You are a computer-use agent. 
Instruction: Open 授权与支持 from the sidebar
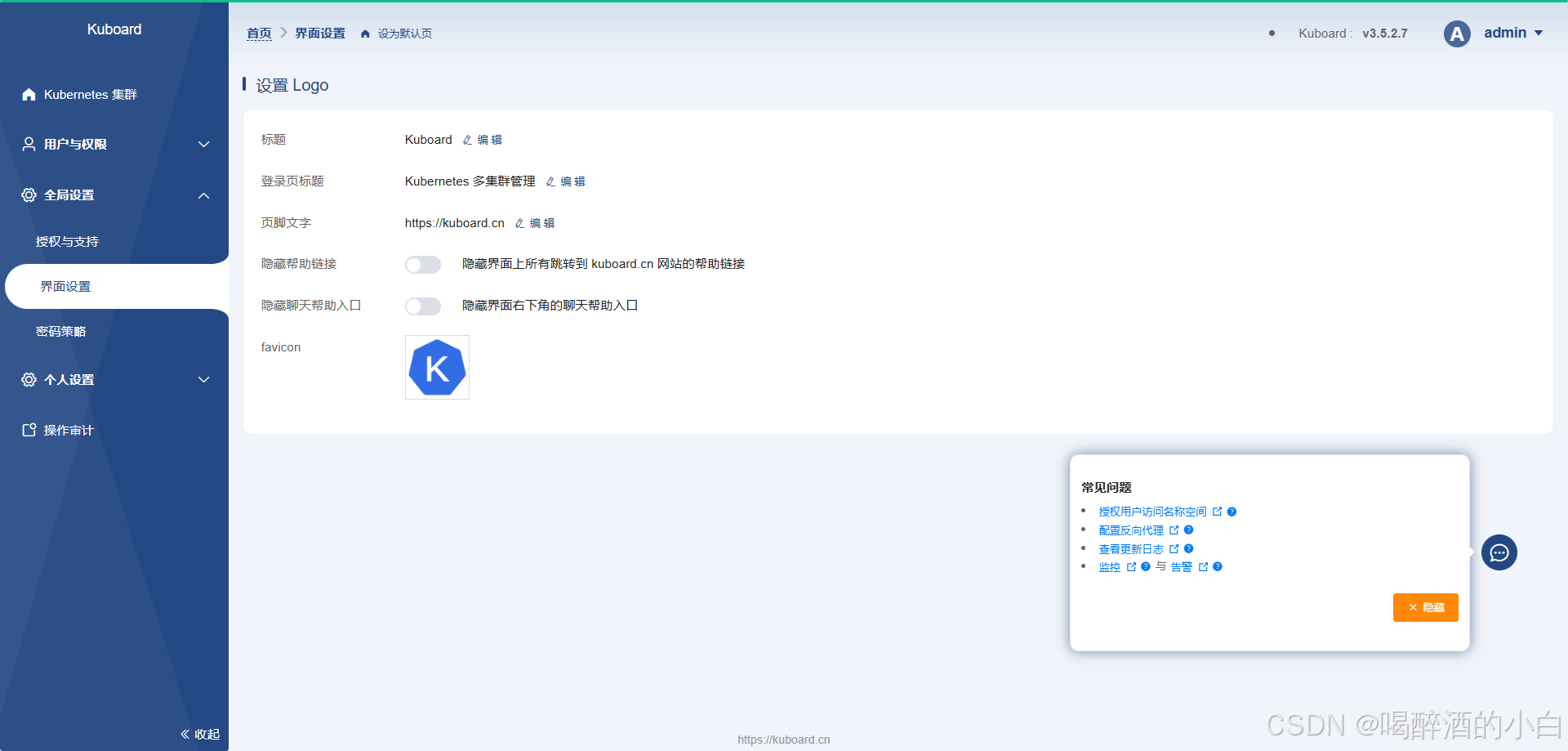point(67,241)
